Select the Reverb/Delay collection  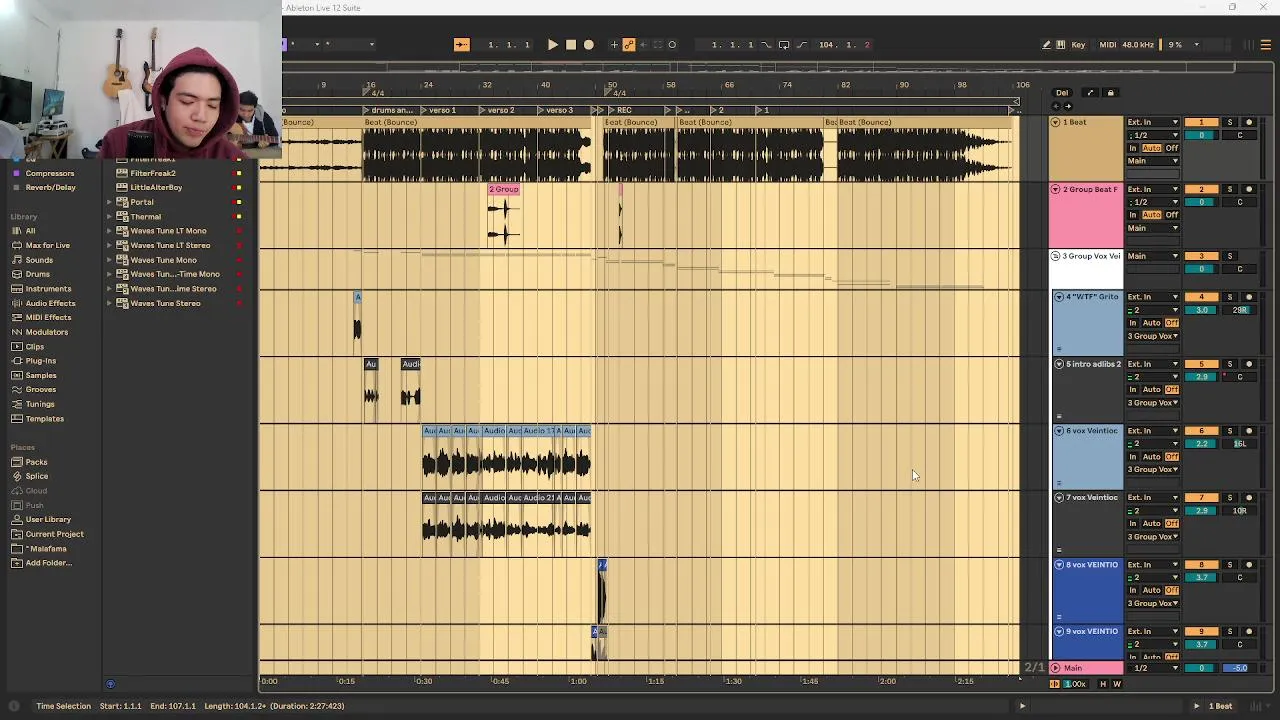pos(50,187)
